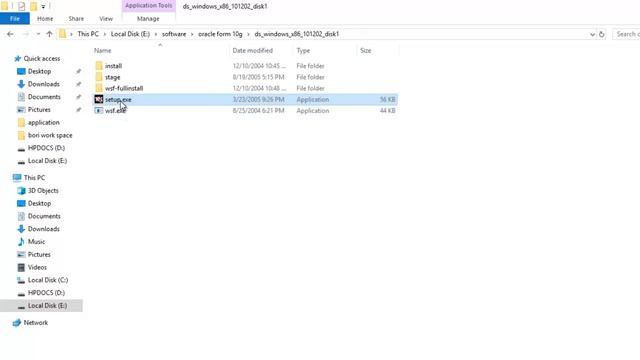Click the pin icon beside Pictures
This screenshot has width=640, height=360.
point(78,110)
